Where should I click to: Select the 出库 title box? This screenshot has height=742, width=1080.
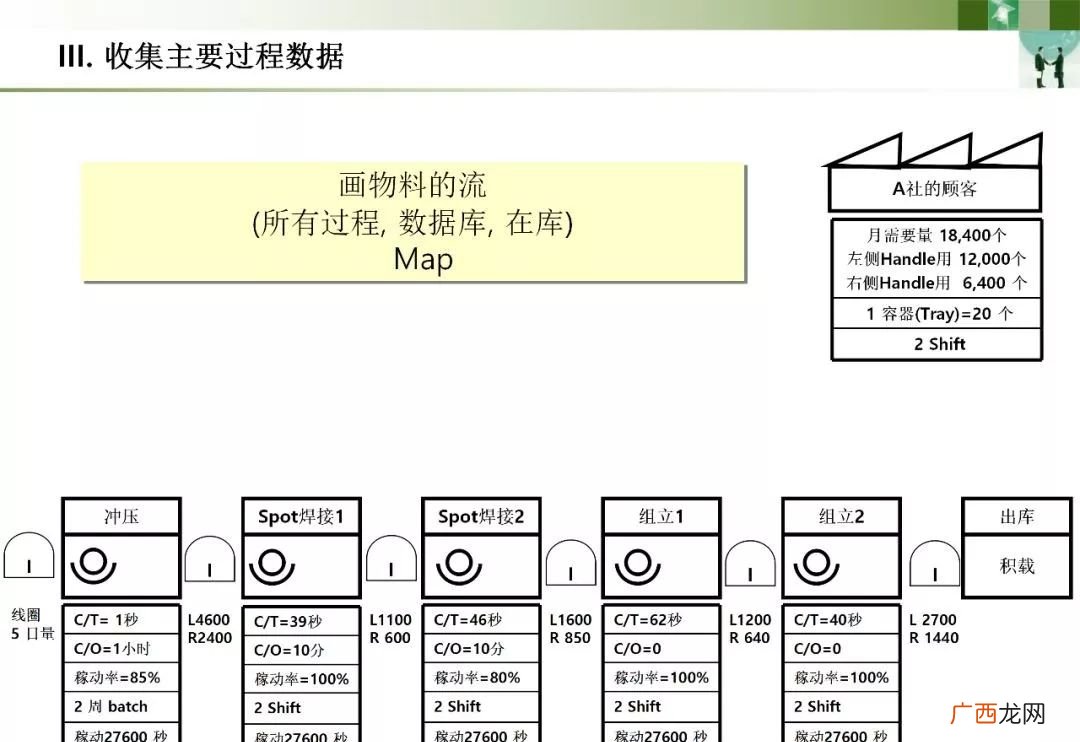point(1017,516)
